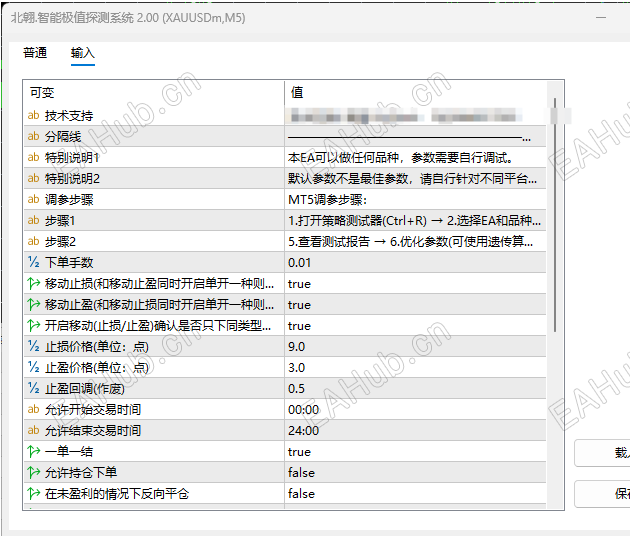
Task: Click the ab icon beside 特别说明2
Action: pos(33,178)
